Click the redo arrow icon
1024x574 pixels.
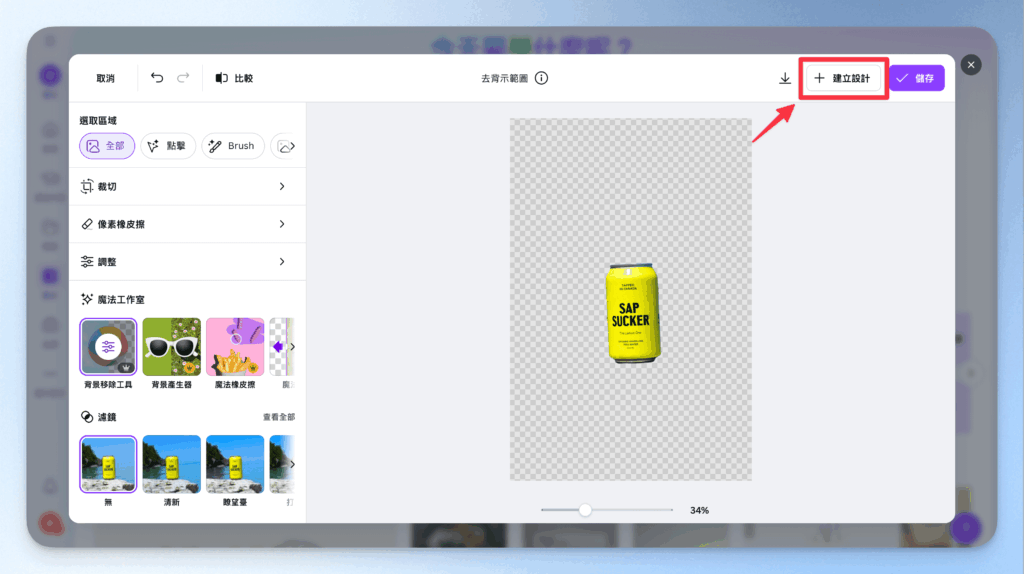click(x=183, y=78)
